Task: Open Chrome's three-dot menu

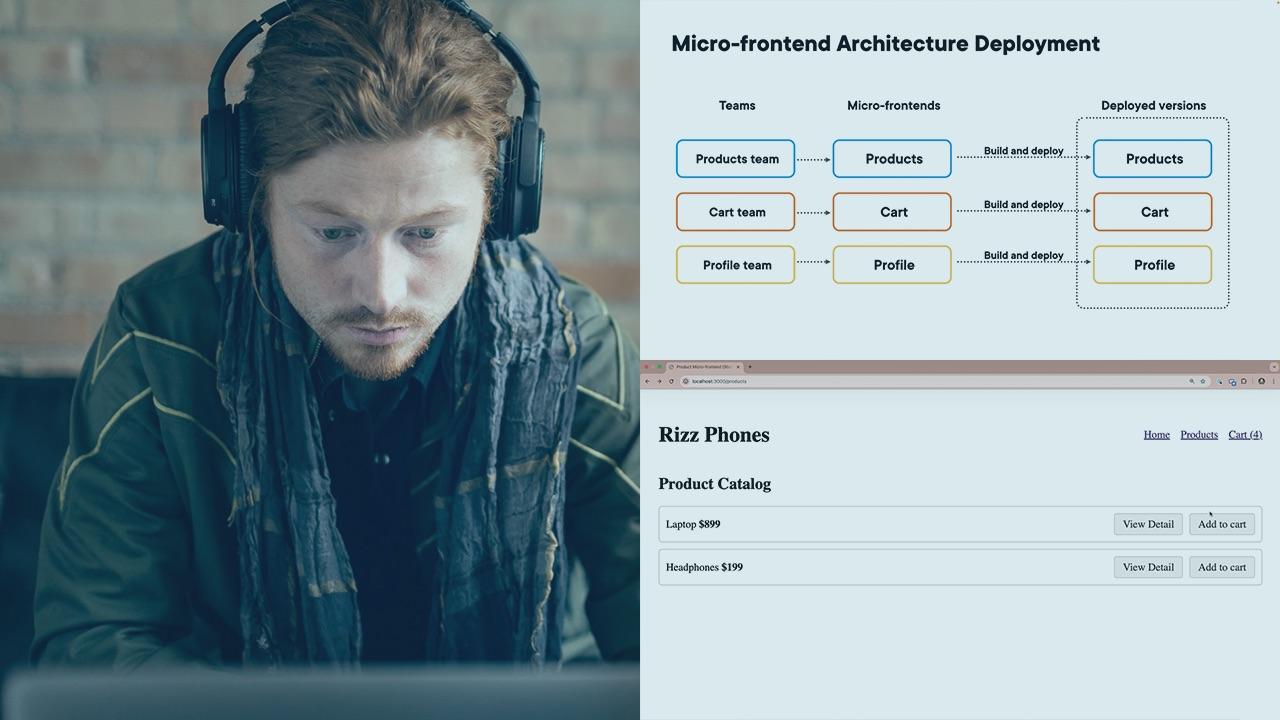Action: pos(1276,381)
